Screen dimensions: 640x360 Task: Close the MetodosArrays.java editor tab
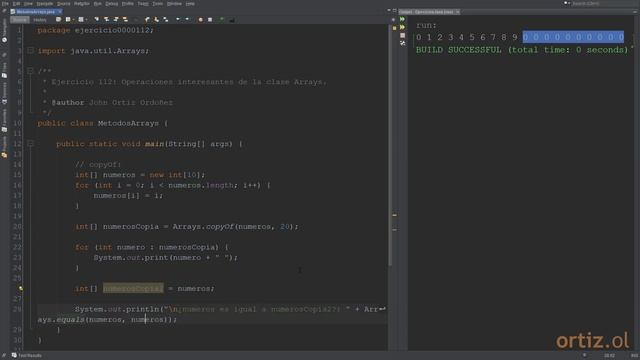tap(60, 12)
